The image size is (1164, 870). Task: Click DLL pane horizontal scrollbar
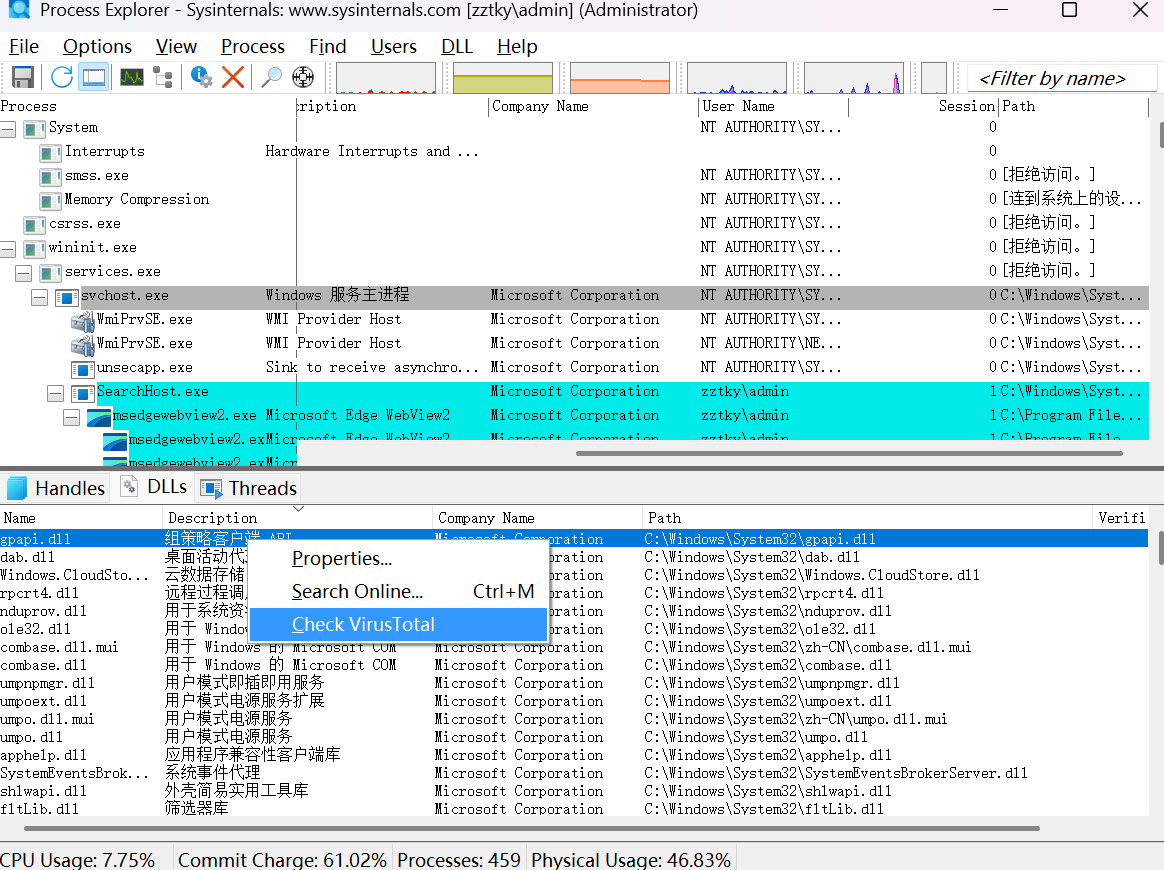[x=532, y=828]
